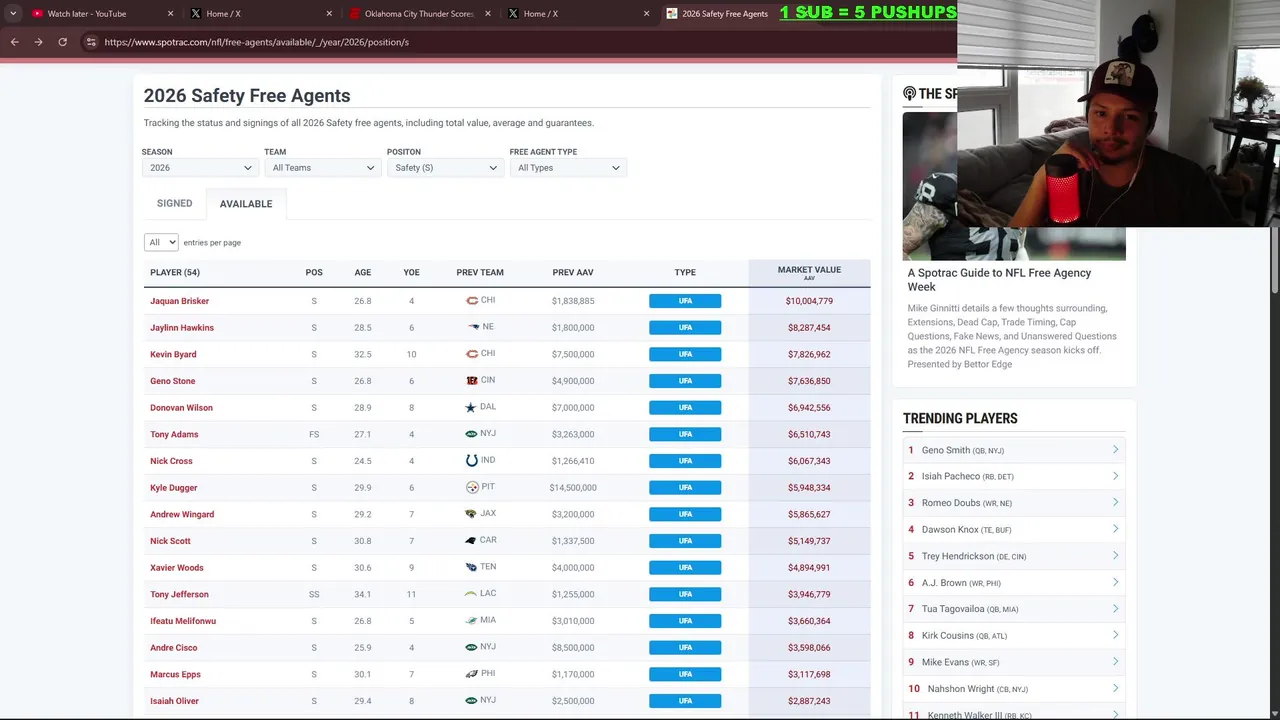
Task: Close the Oklahoma City Thunder Scores tab
Action: tap(487, 14)
